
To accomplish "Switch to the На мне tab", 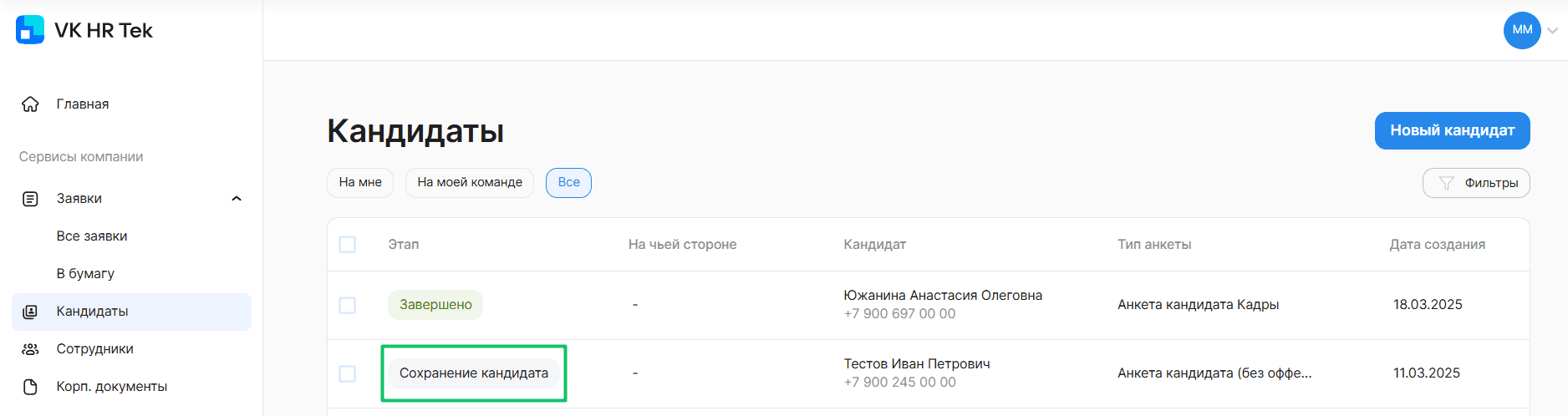I will click(x=360, y=183).
